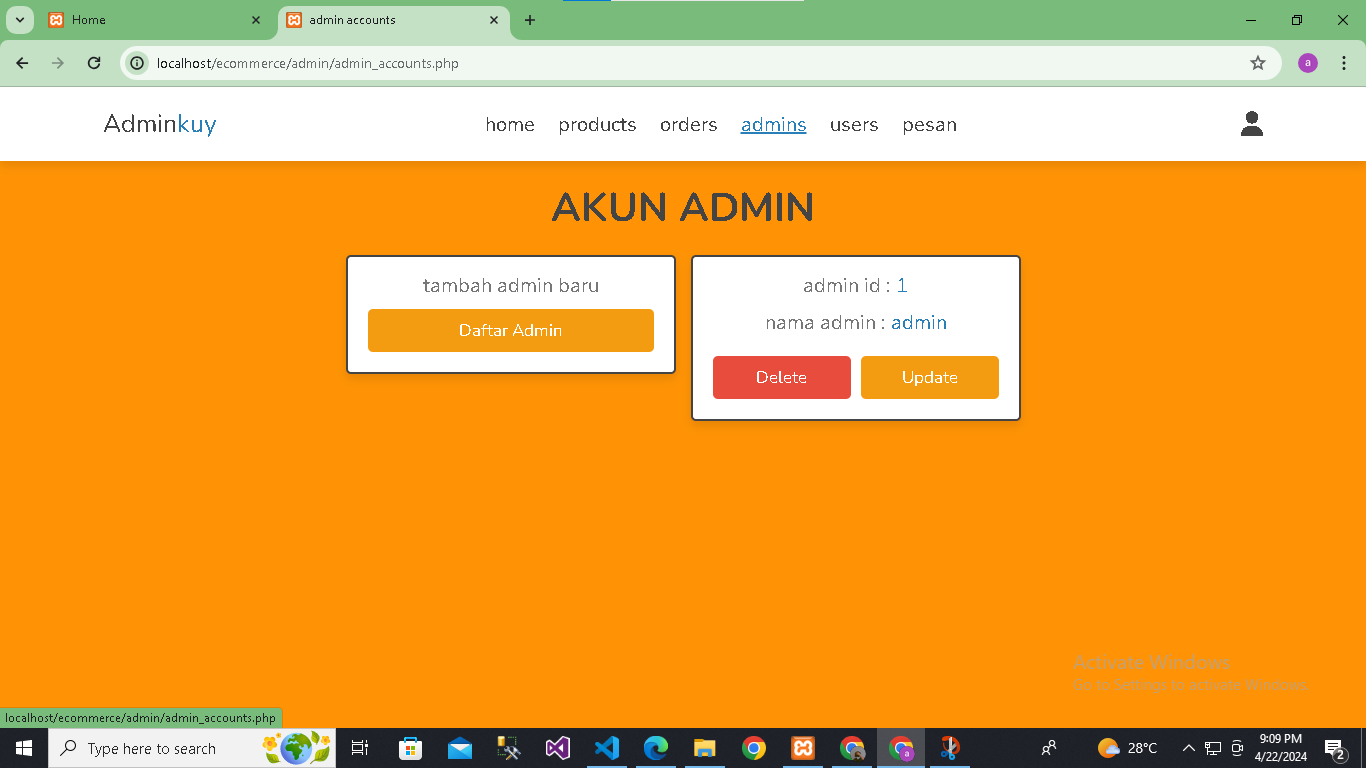1366x768 pixels.
Task: Close the Home tab
Action: (256, 20)
